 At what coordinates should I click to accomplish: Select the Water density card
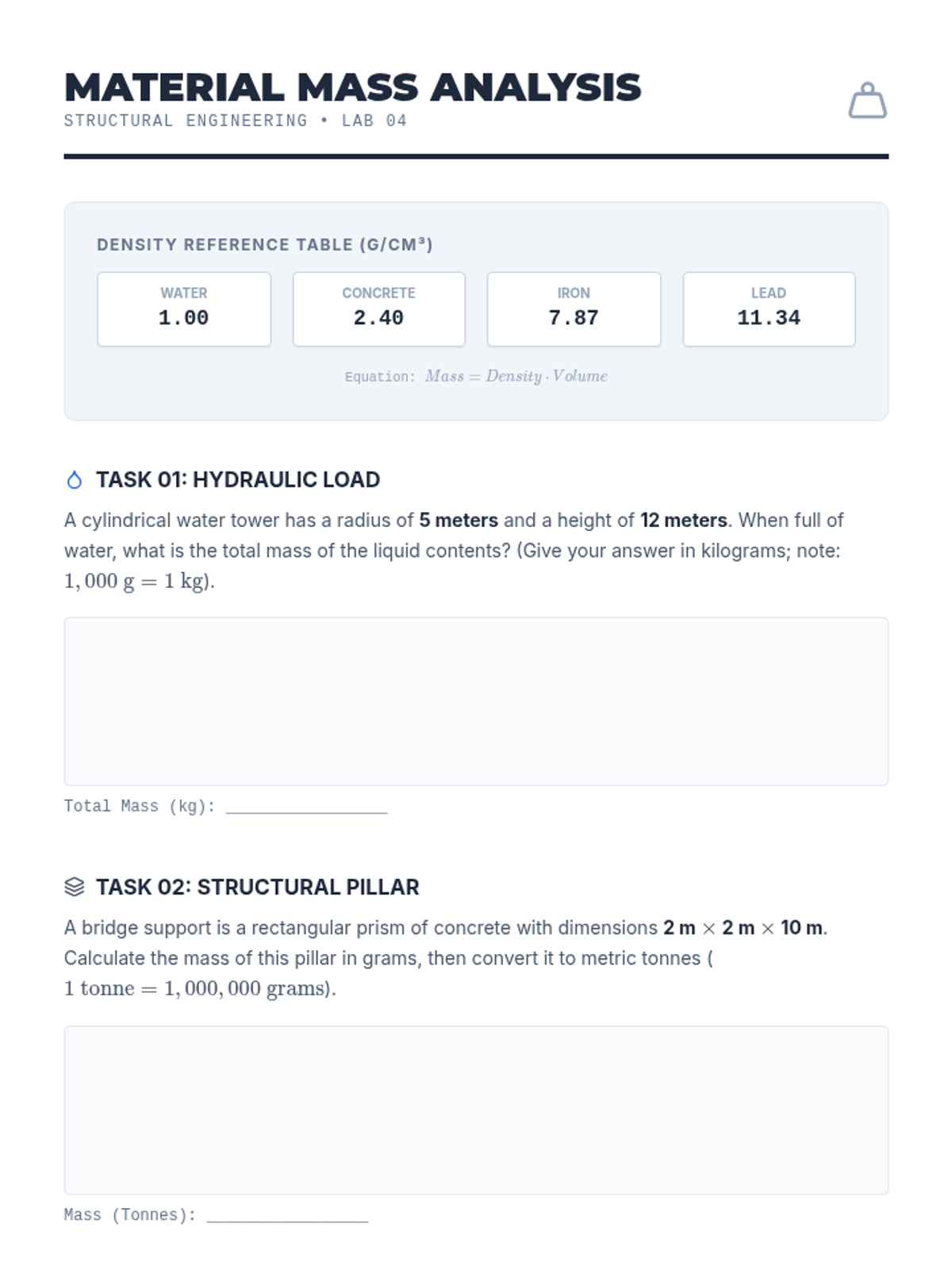[x=184, y=309]
